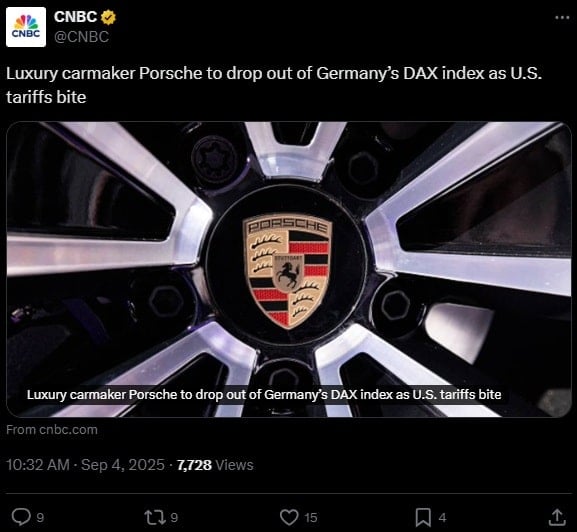Click the 10:32 AM Sep 4, 2025 timestamp

coord(85,465)
